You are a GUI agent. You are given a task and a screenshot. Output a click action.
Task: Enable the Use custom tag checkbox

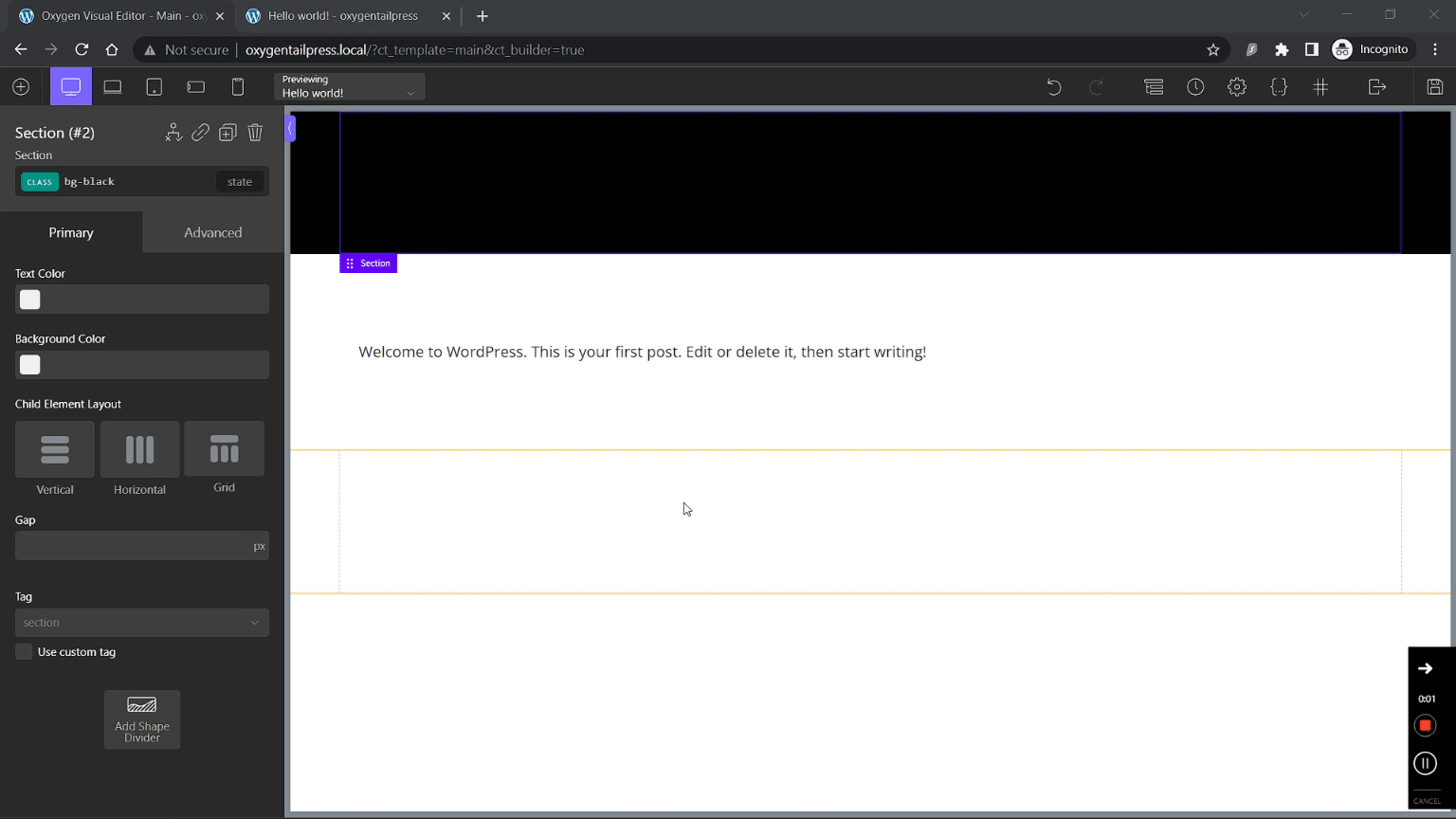click(24, 652)
